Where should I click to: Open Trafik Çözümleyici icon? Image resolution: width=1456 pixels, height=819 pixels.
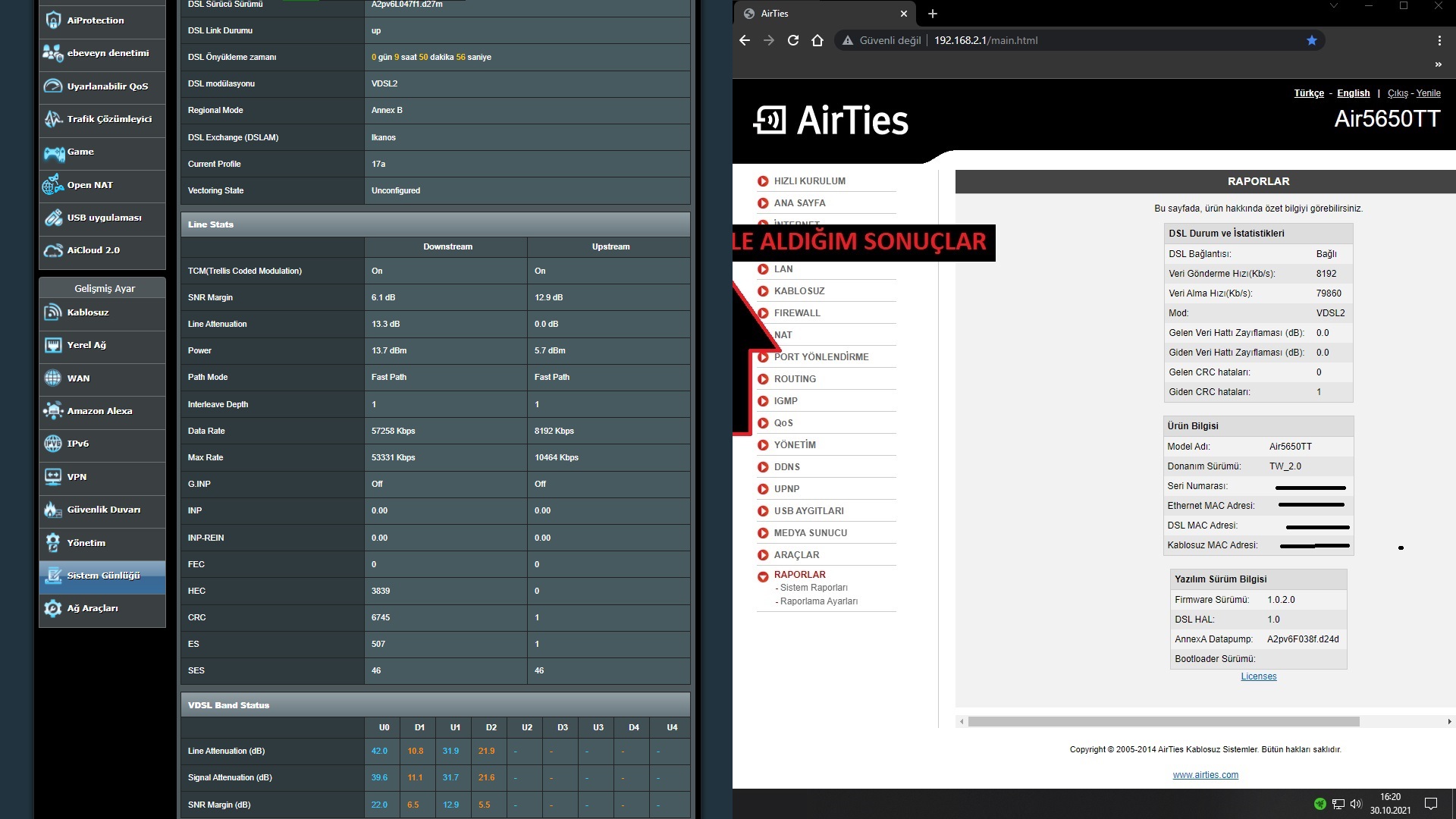pos(53,119)
